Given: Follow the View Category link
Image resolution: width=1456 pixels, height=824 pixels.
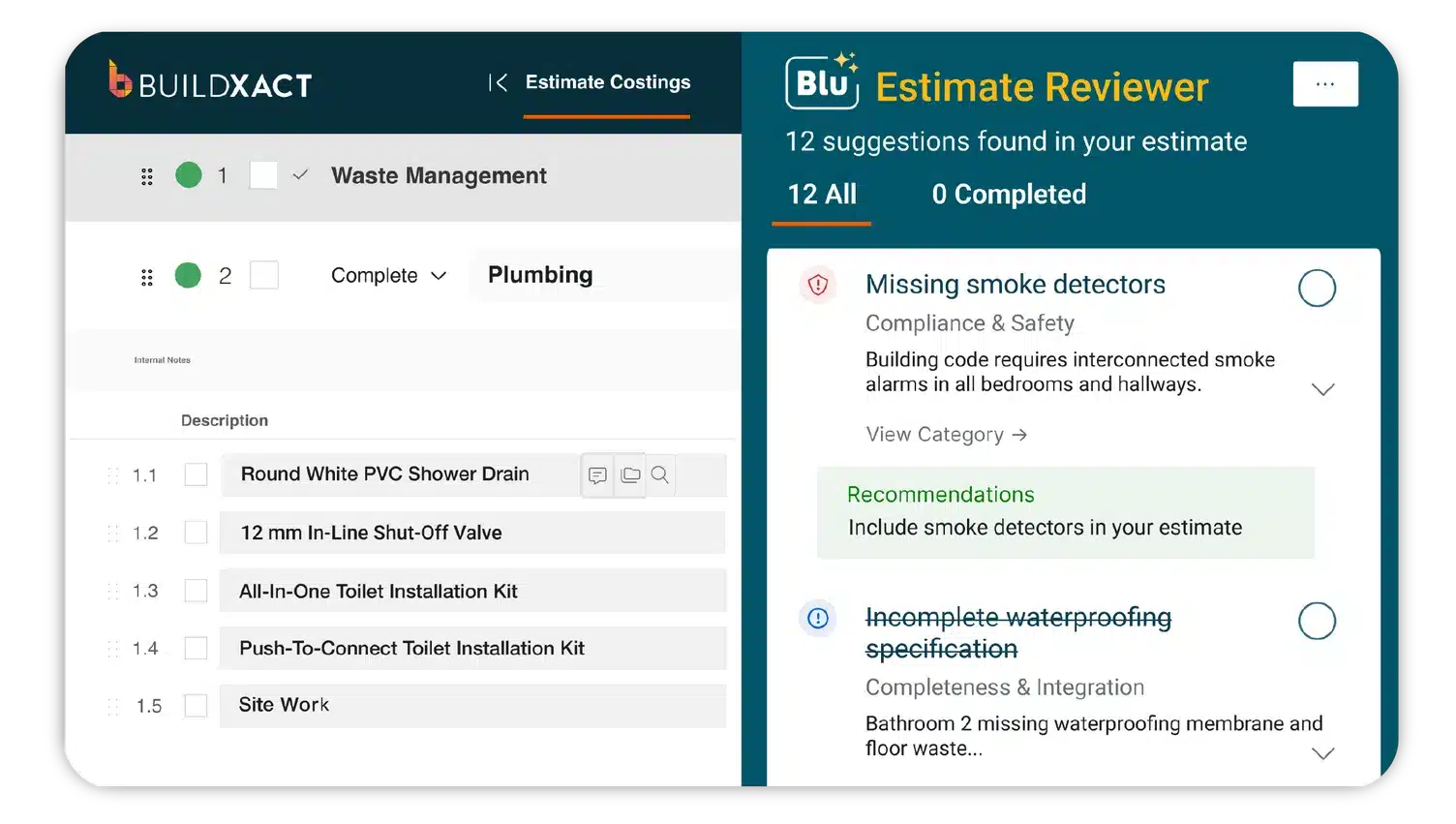Looking at the screenshot, I should [946, 435].
